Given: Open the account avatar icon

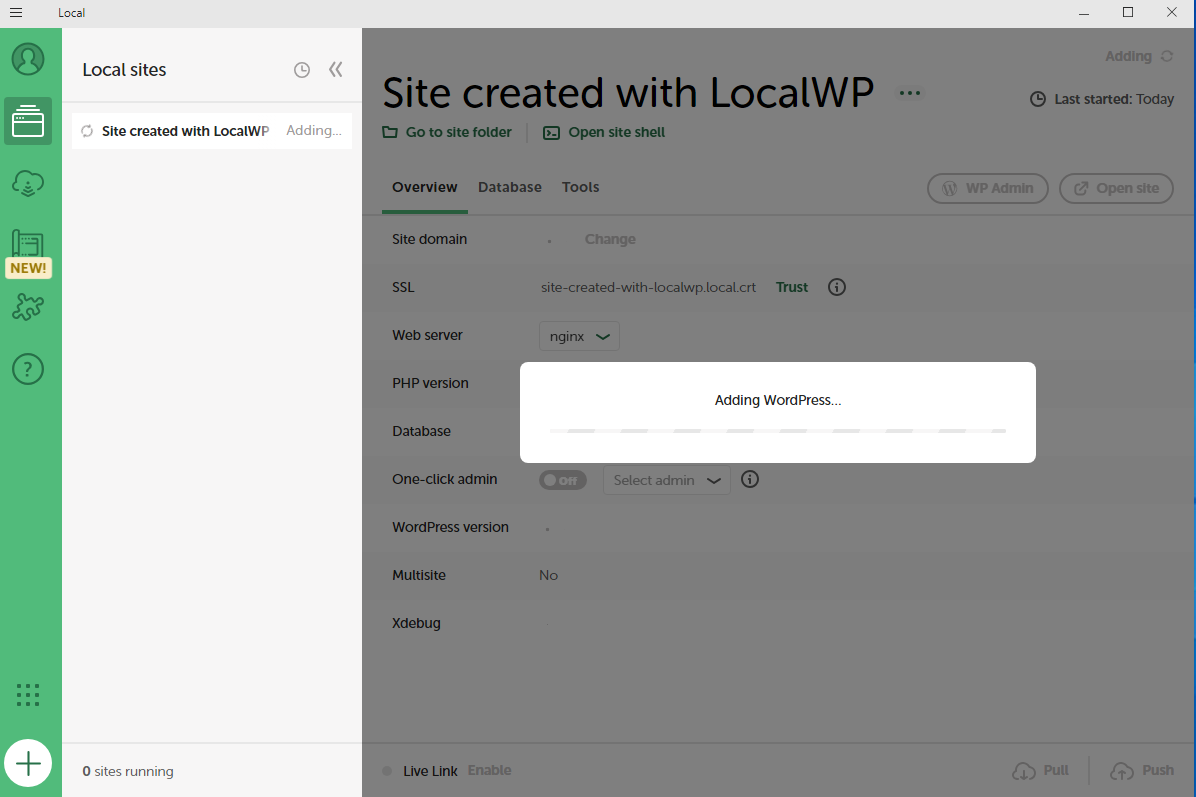Looking at the screenshot, I should [x=28, y=59].
